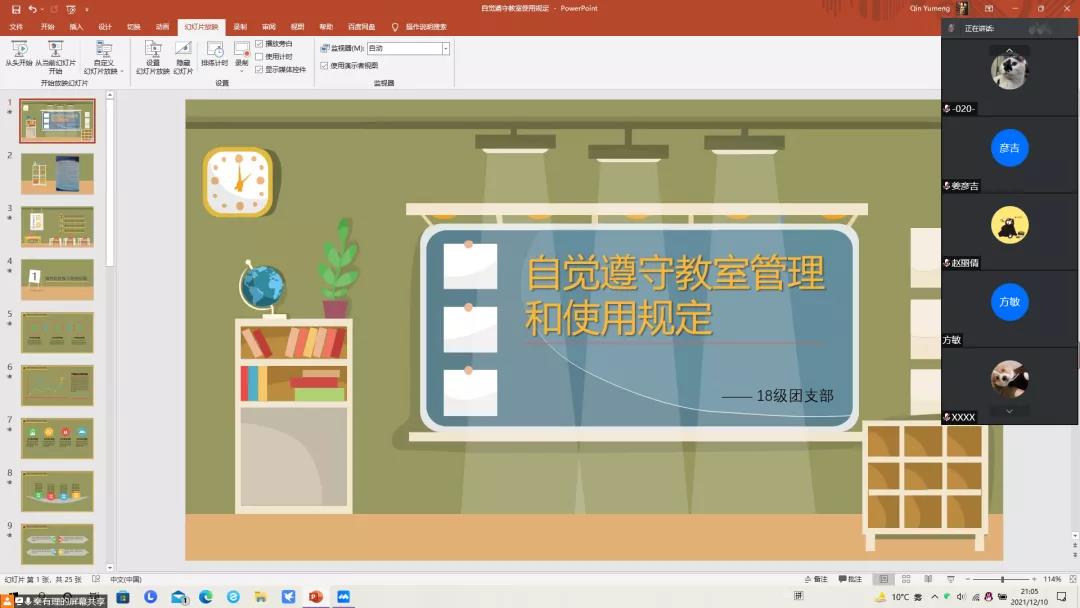This screenshot has height=608, width=1080.
Task: Open the 审阅 ribbon tab
Action: pyautogui.click(x=269, y=27)
